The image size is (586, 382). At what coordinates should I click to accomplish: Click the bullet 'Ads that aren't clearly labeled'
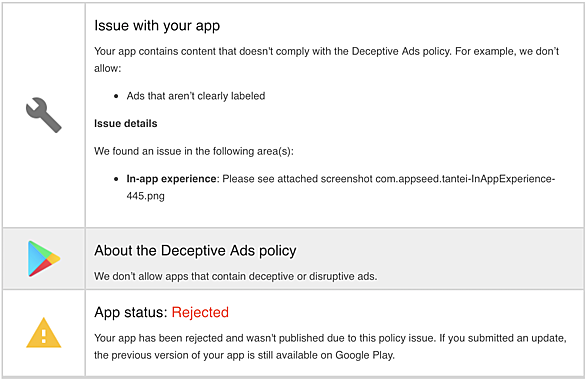coord(196,96)
